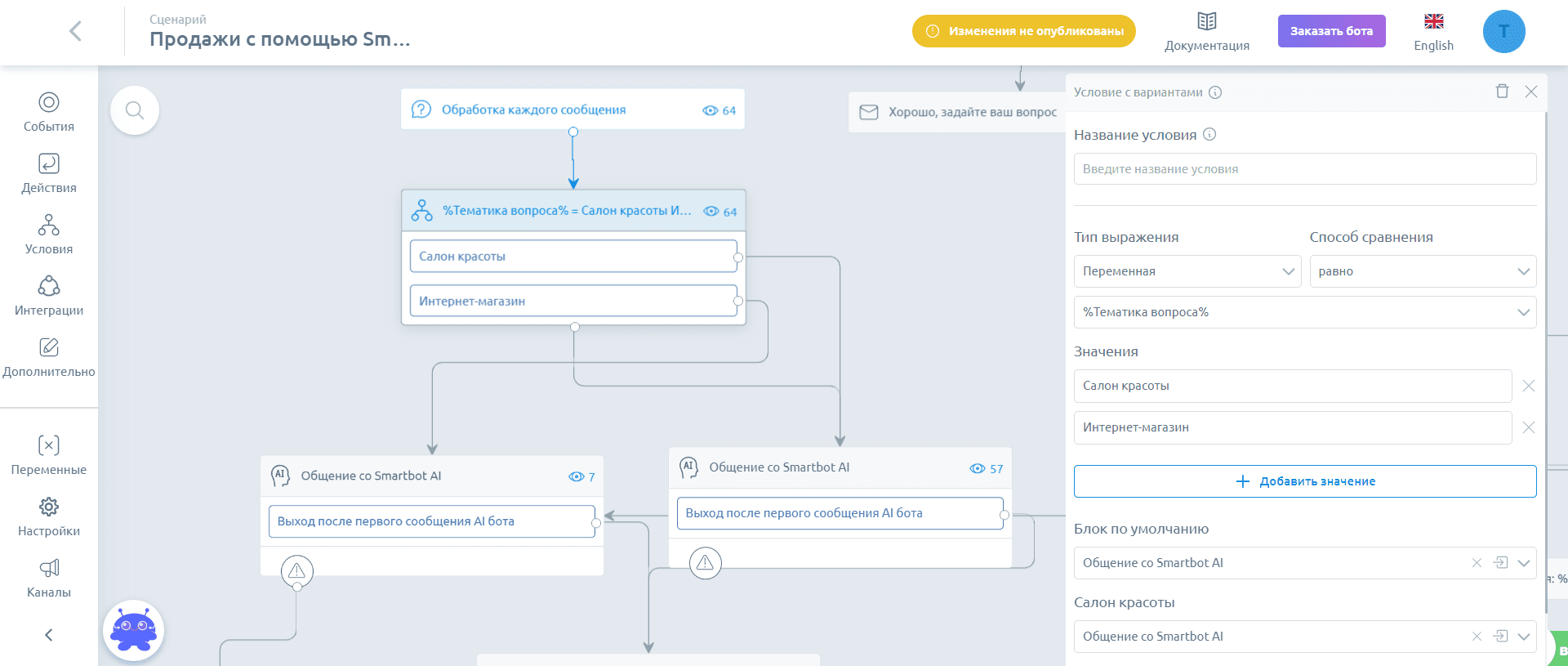Open the Условия sidebar section

(49, 235)
